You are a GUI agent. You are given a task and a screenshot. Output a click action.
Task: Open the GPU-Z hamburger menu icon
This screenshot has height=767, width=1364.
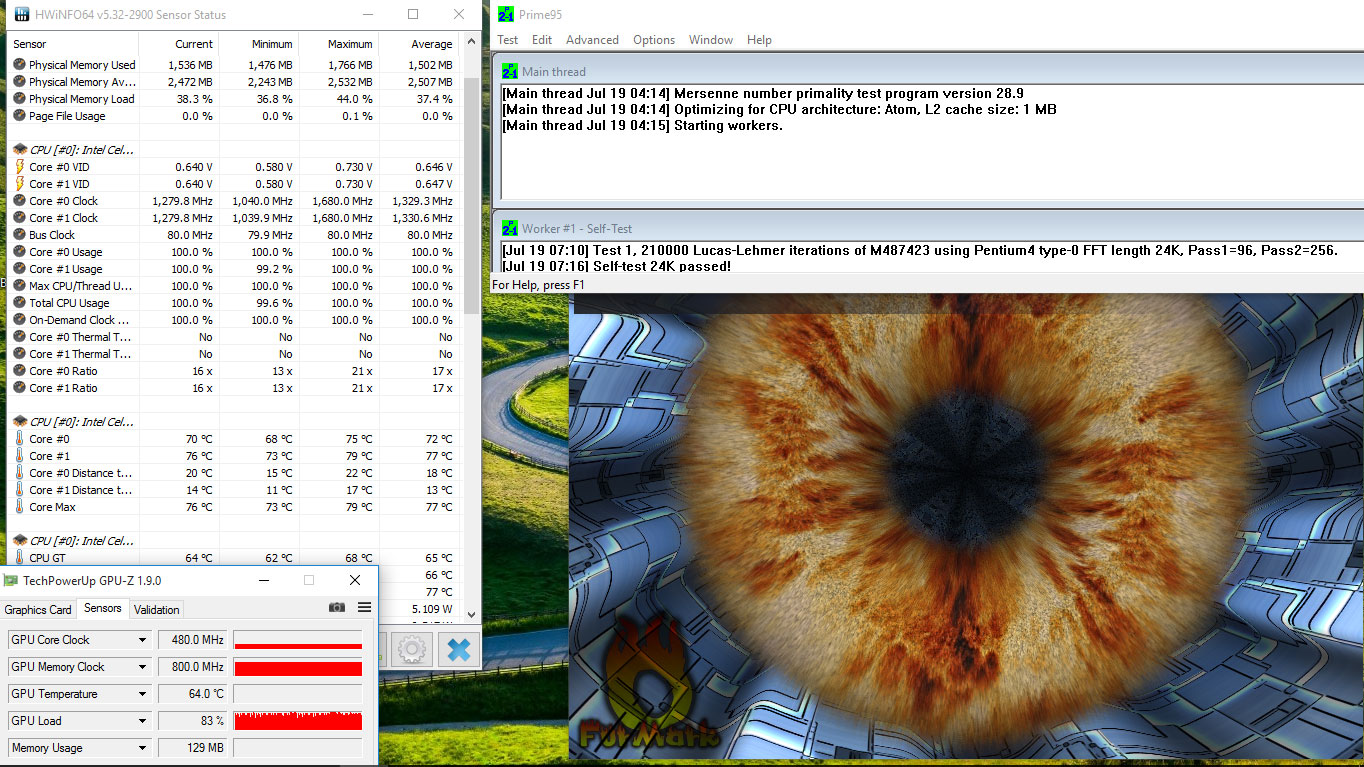point(364,608)
